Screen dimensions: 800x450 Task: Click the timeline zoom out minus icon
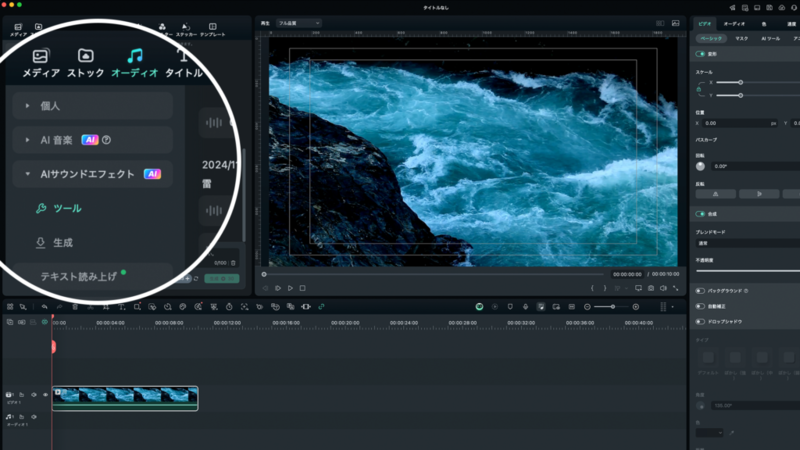[587, 307]
